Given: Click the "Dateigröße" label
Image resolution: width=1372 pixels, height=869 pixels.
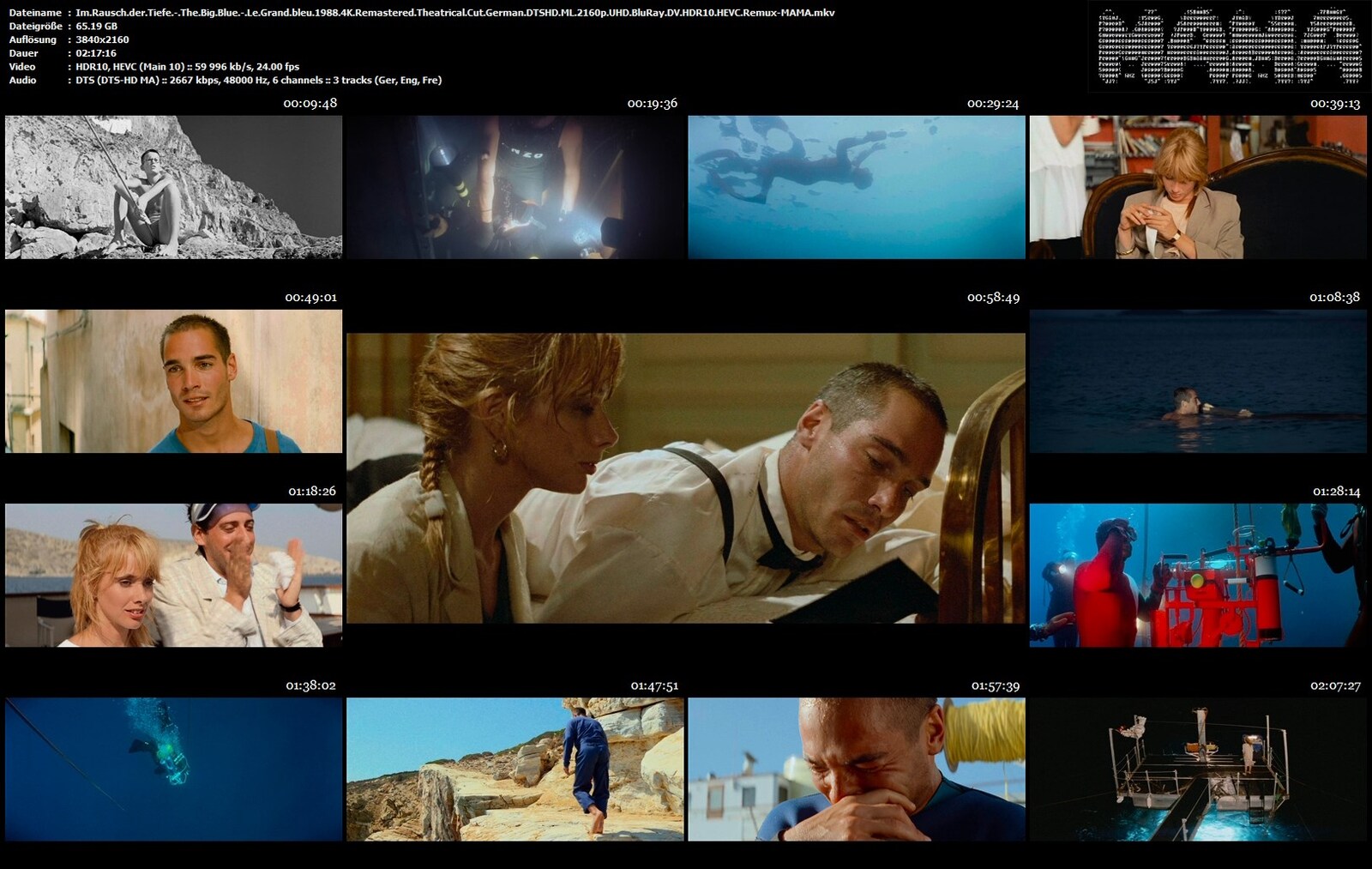Looking at the screenshot, I should (35, 26).
